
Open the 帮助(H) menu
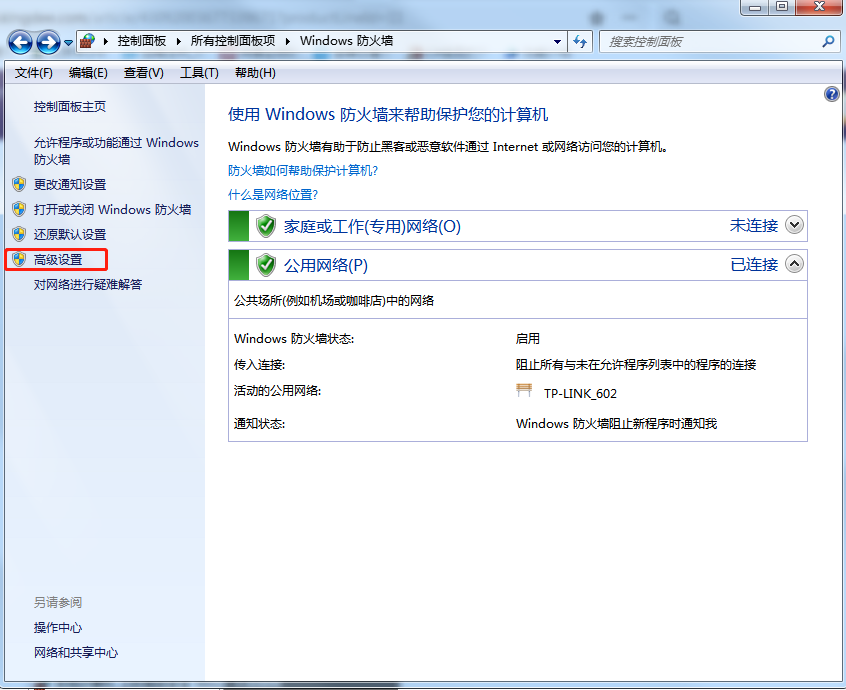pyautogui.click(x=255, y=73)
